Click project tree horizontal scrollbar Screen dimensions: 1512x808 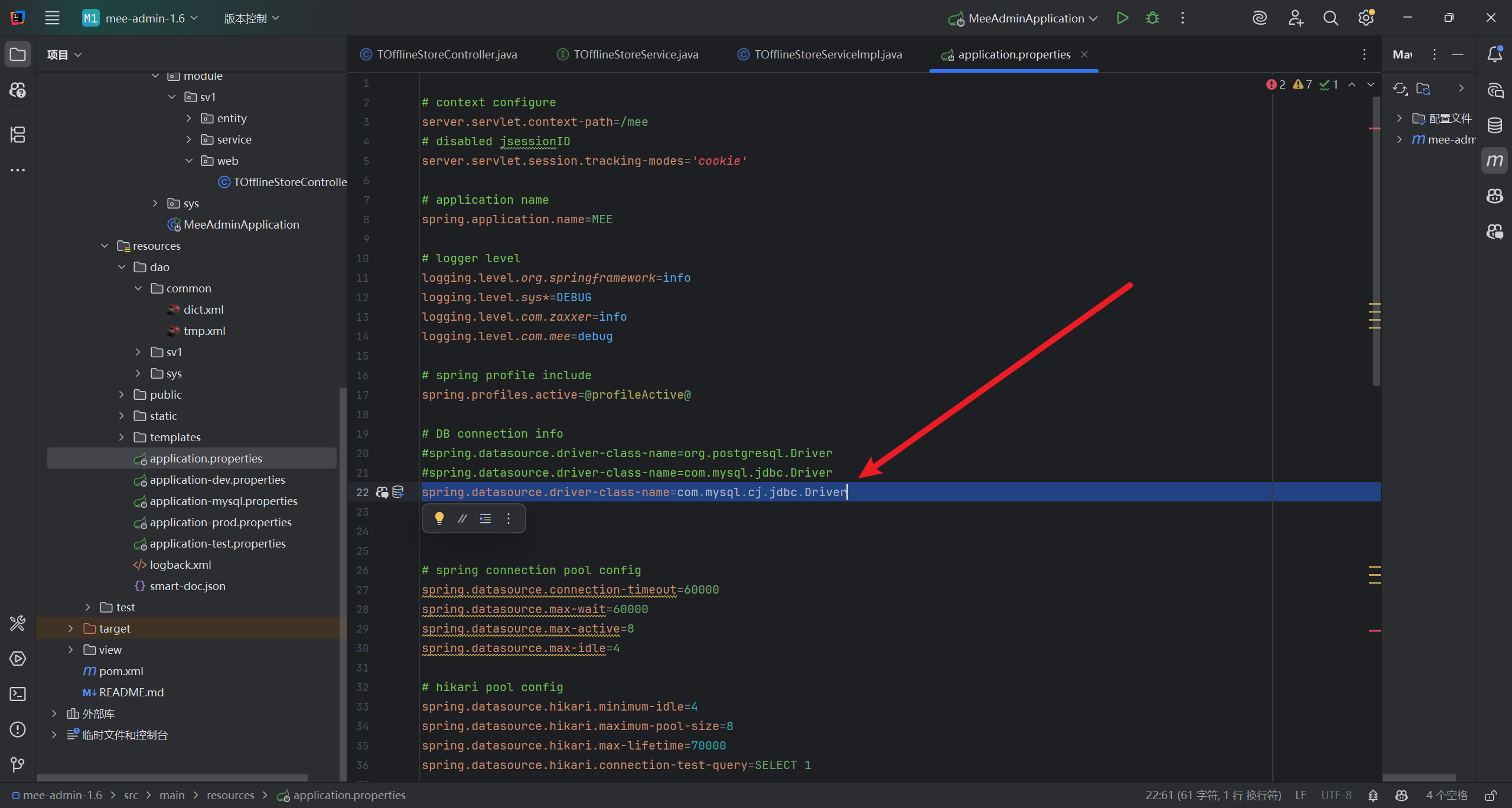(x=172, y=777)
